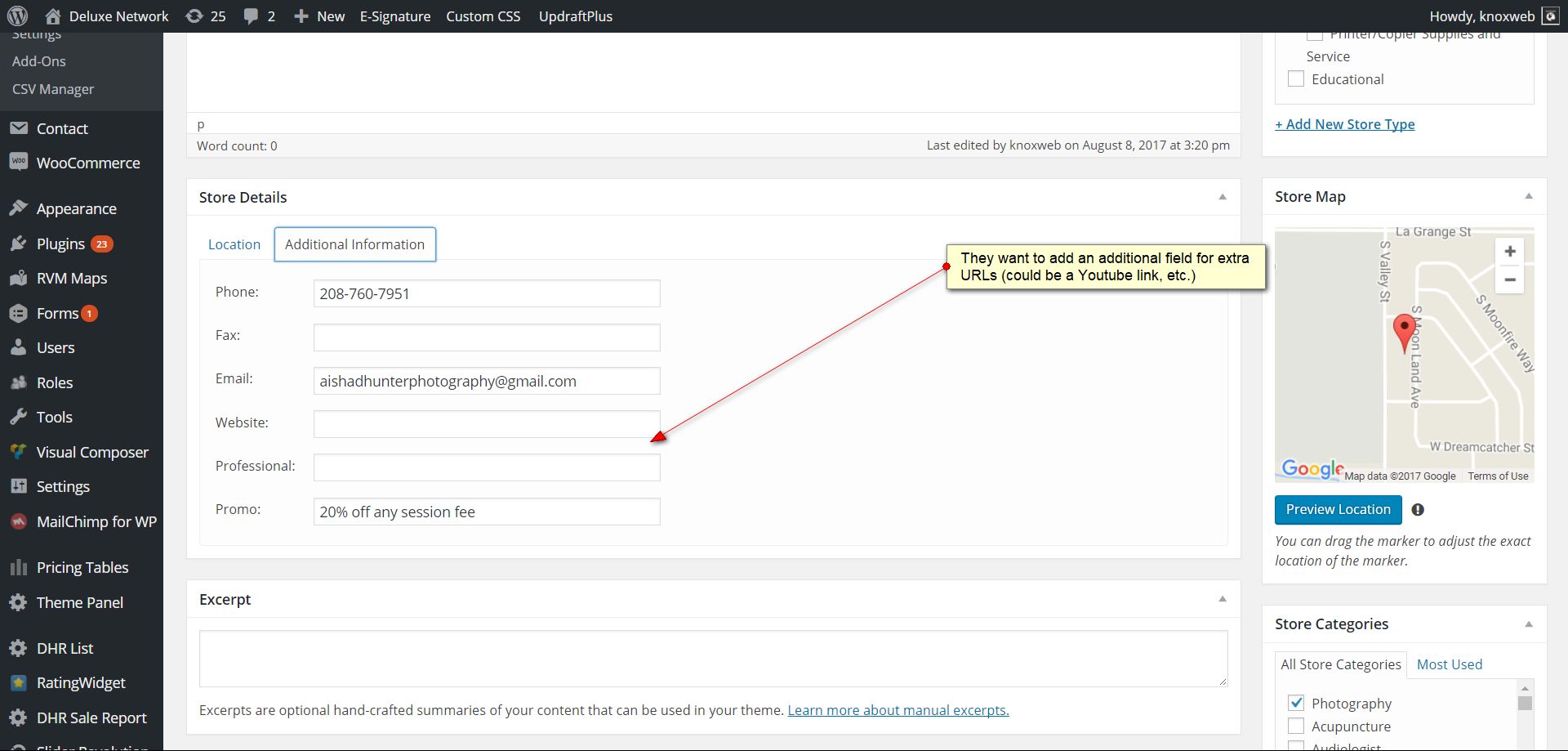Screen dimensions: 1568x751
Task: Check the Acupuncture category checkbox
Action: pyautogui.click(x=1296, y=726)
